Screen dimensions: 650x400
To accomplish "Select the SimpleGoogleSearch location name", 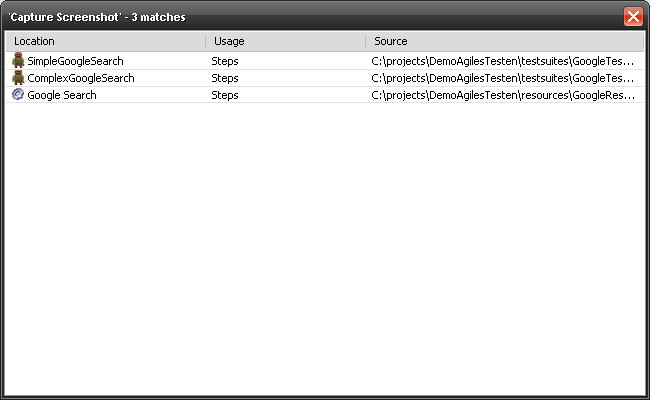I will click(x=76, y=61).
